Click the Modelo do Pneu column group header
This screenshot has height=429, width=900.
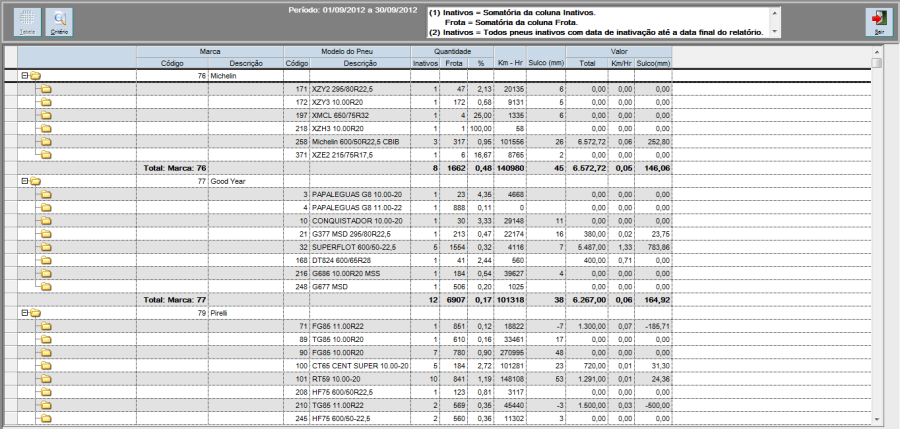pyautogui.click(x=347, y=52)
